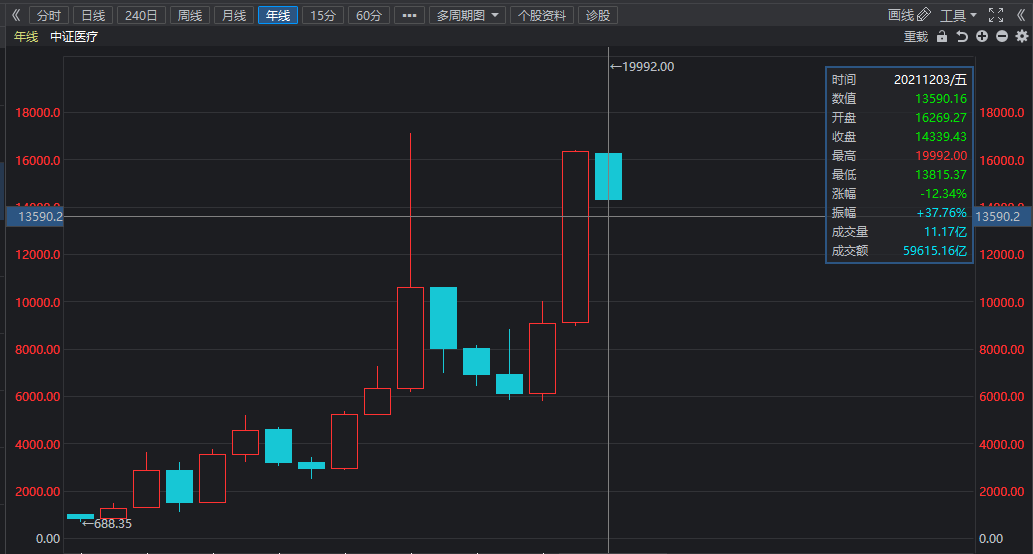Click the tall hollow red candle reaching 16000
This screenshot has width=1033, height=554.
575,237
